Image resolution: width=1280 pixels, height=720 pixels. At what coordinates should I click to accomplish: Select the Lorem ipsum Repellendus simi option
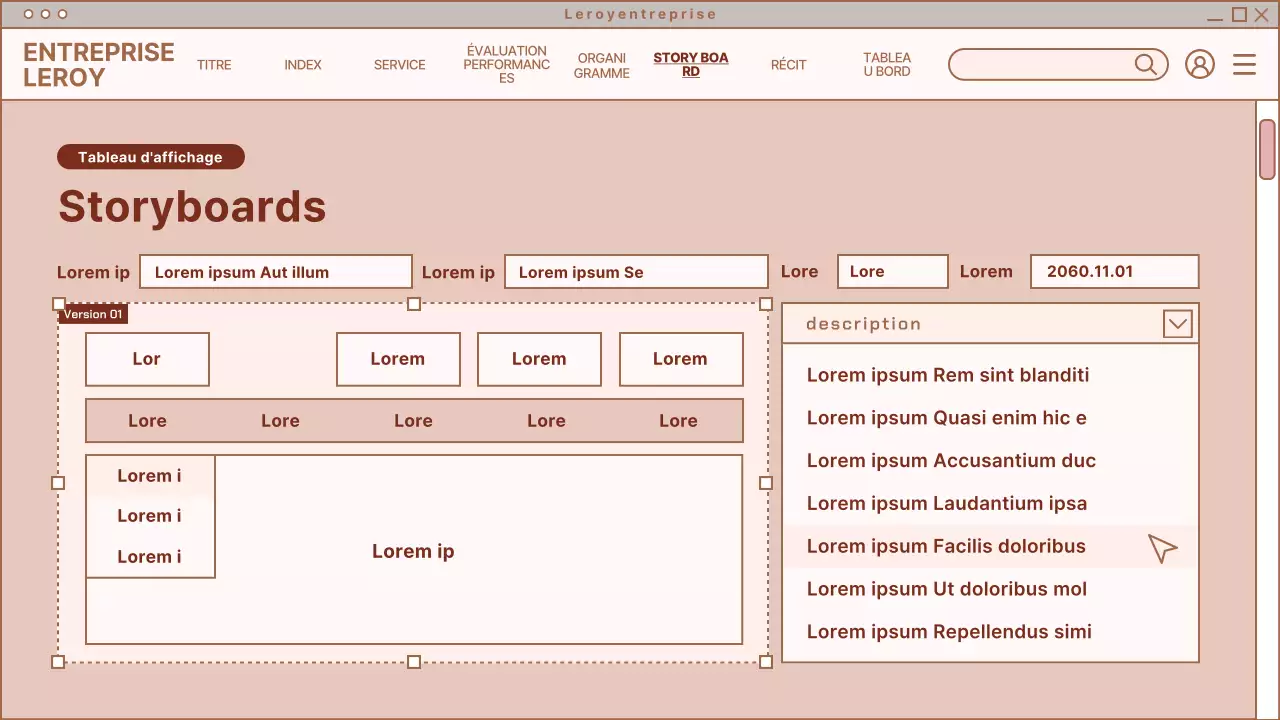point(948,631)
